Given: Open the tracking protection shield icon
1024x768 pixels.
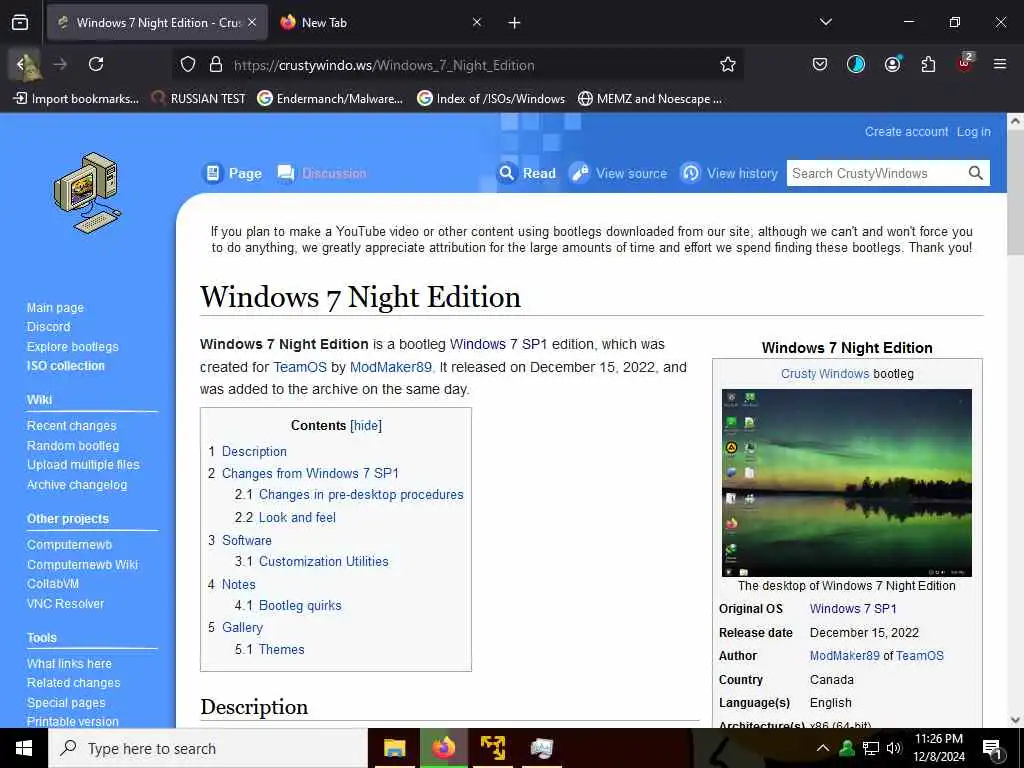Looking at the screenshot, I should point(188,65).
